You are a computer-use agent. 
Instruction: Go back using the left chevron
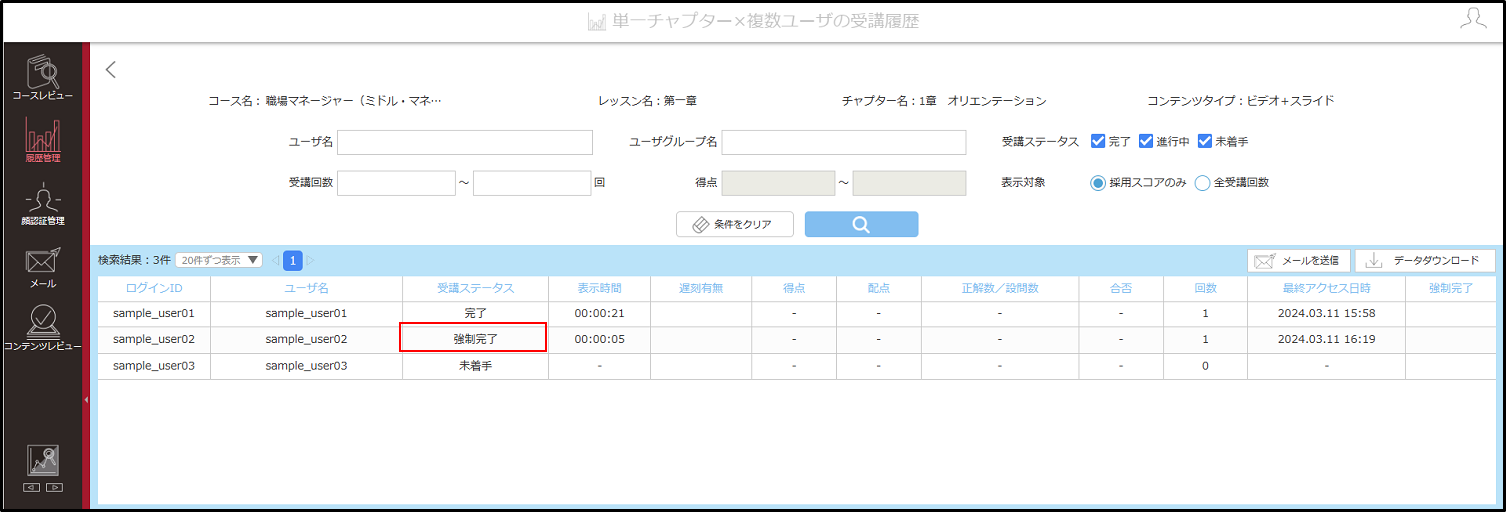click(111, 70)
